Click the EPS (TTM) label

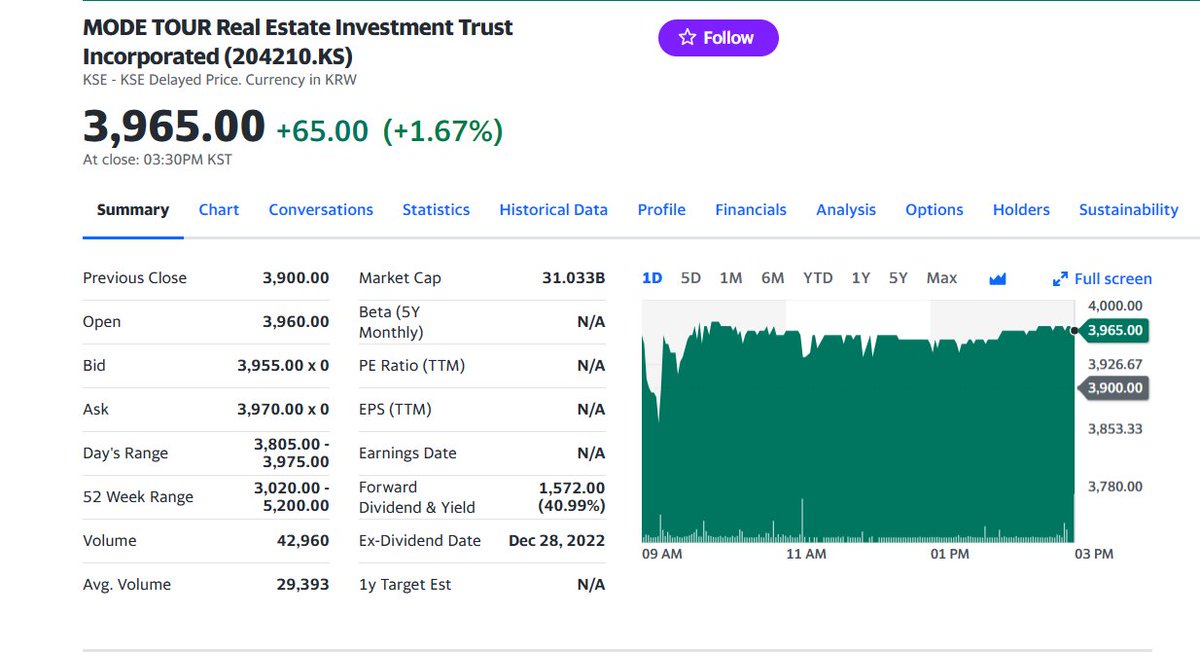pyautogui.click(x=395, y=409)
